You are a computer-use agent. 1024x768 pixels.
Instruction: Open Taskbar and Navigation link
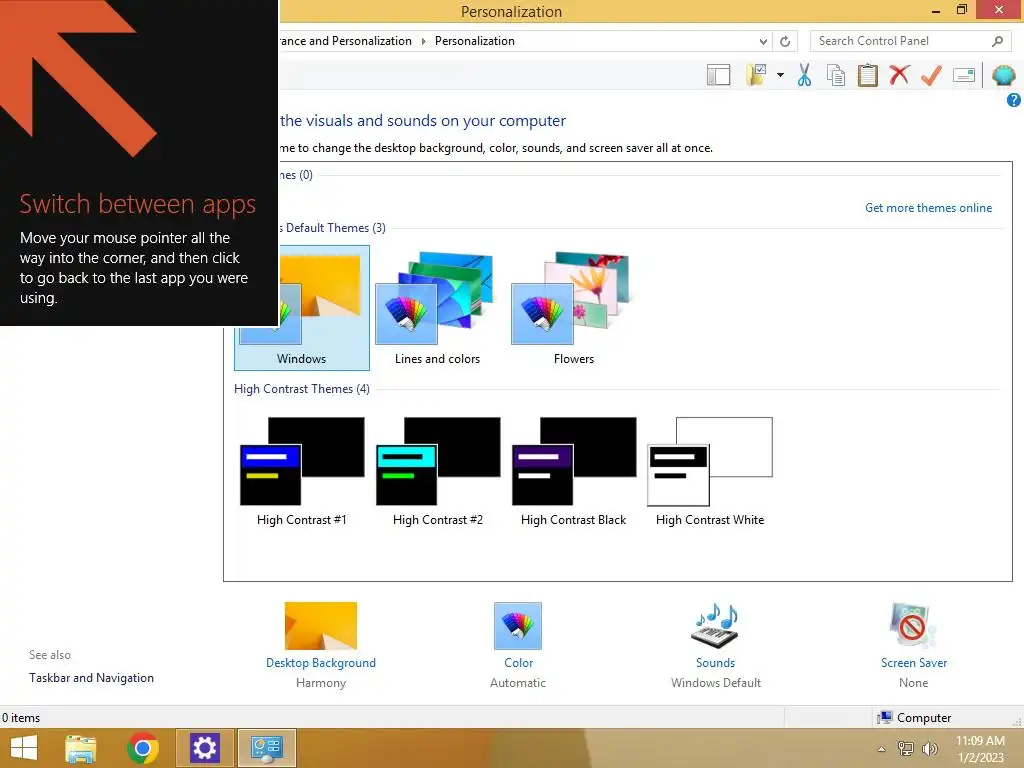click(x=91, y=678)
